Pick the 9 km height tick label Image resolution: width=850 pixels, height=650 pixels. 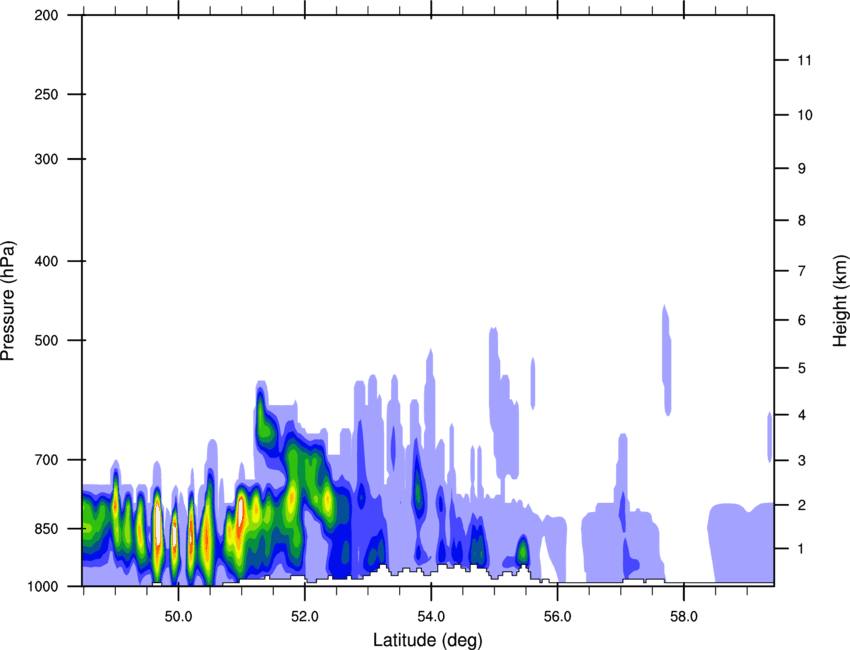click(802, 169)
